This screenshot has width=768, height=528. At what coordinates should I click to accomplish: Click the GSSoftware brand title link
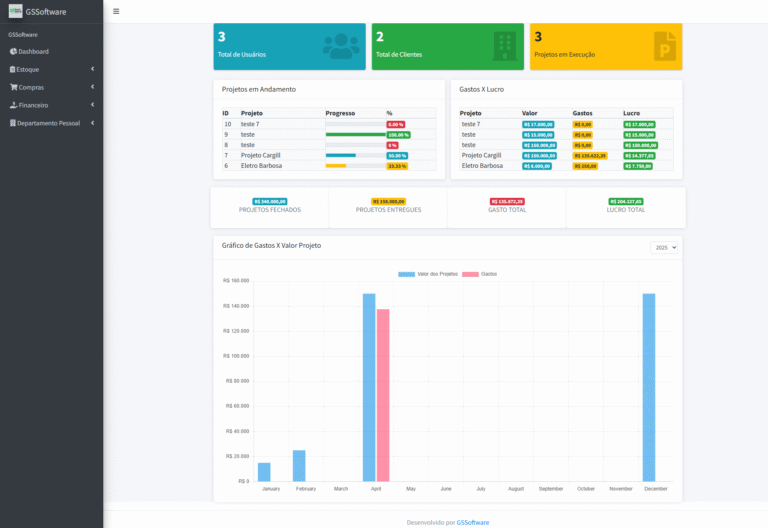(x=47, y=12)
